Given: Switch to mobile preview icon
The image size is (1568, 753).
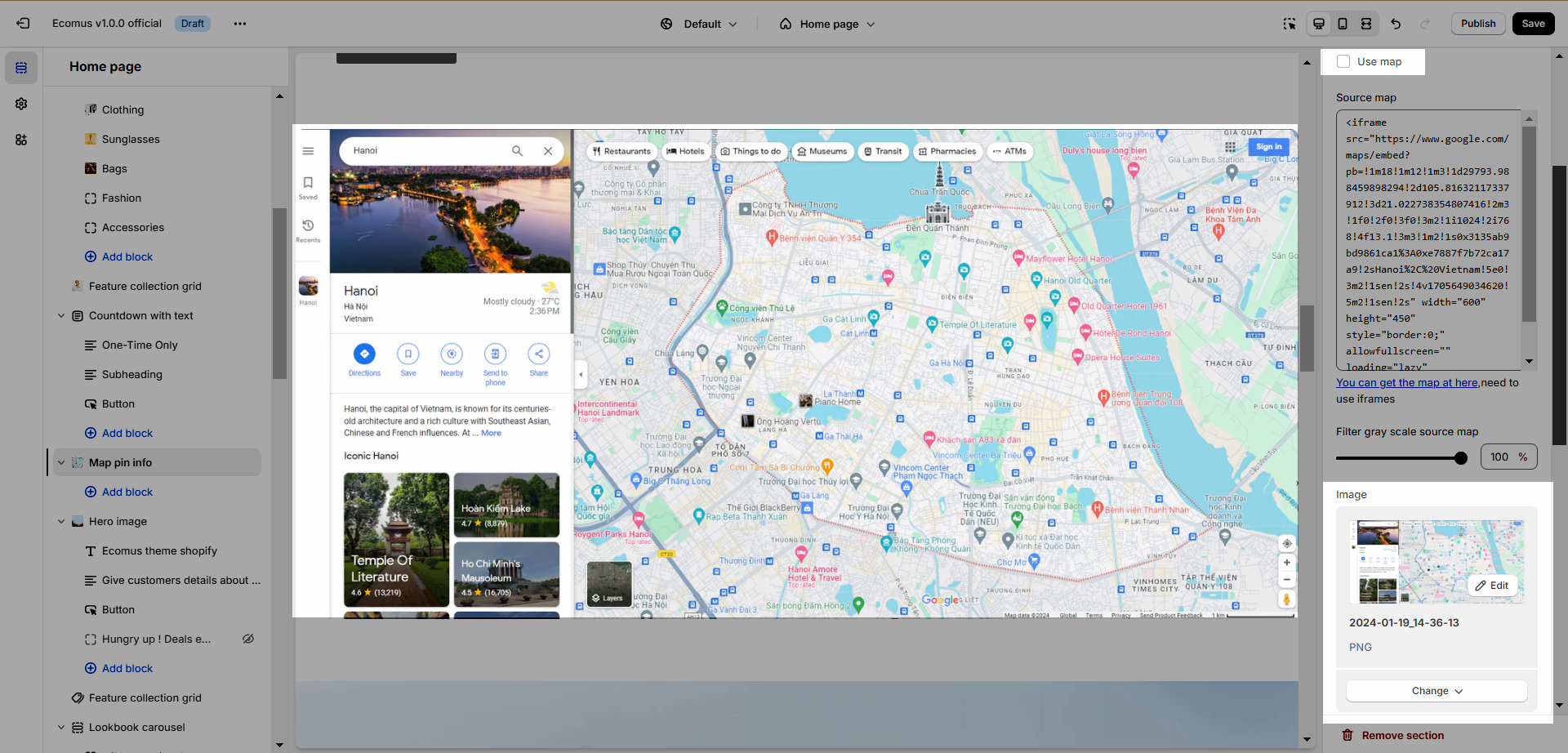Looking at the screenshot, I should [1343, 24].
